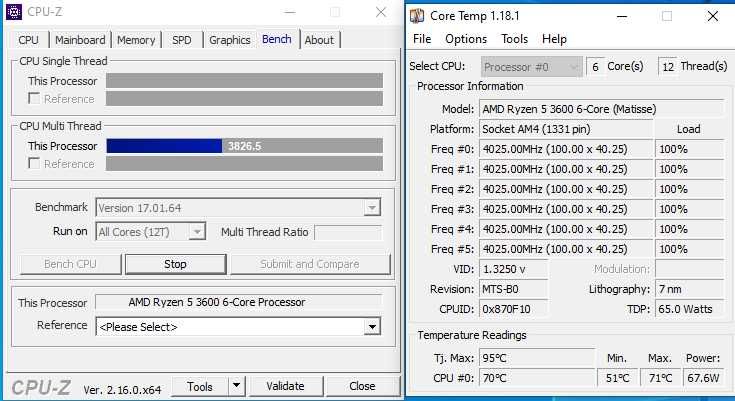Click the Multi Thread progress bar showing 3826.5

[x=244, y=146]
